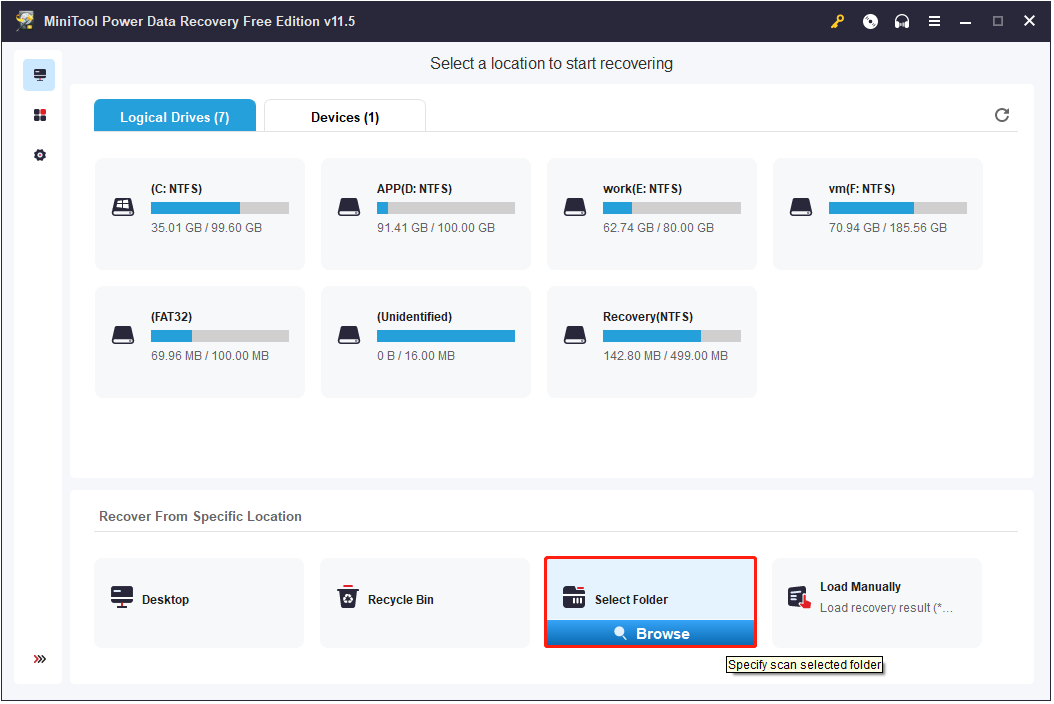Click the Browse button
Image resolution: width=1054 pixels, height=704 pixels.
651,633
